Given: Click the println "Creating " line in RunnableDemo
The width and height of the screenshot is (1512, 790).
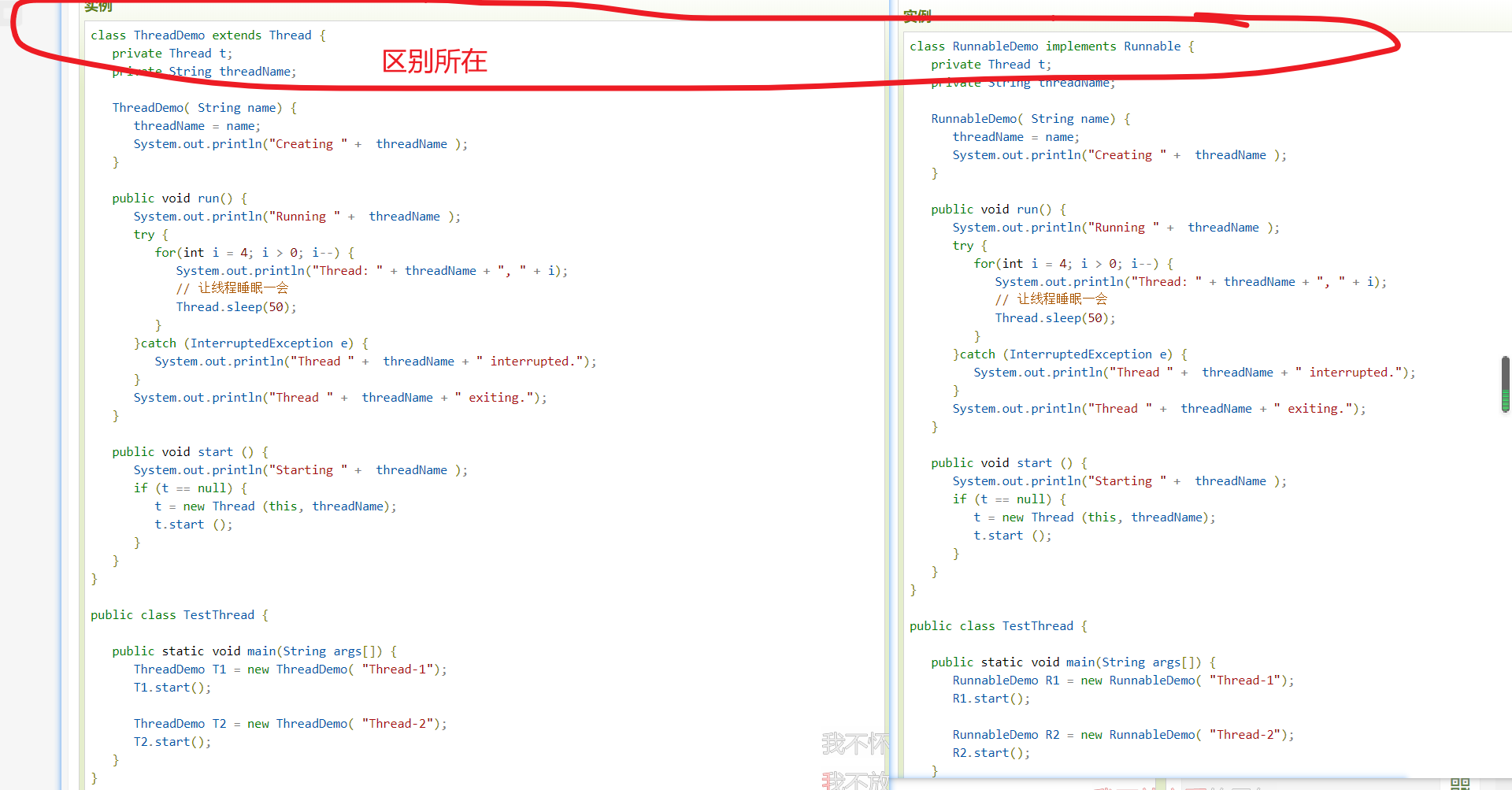Looking at the screenshot, I should 1120,155.
